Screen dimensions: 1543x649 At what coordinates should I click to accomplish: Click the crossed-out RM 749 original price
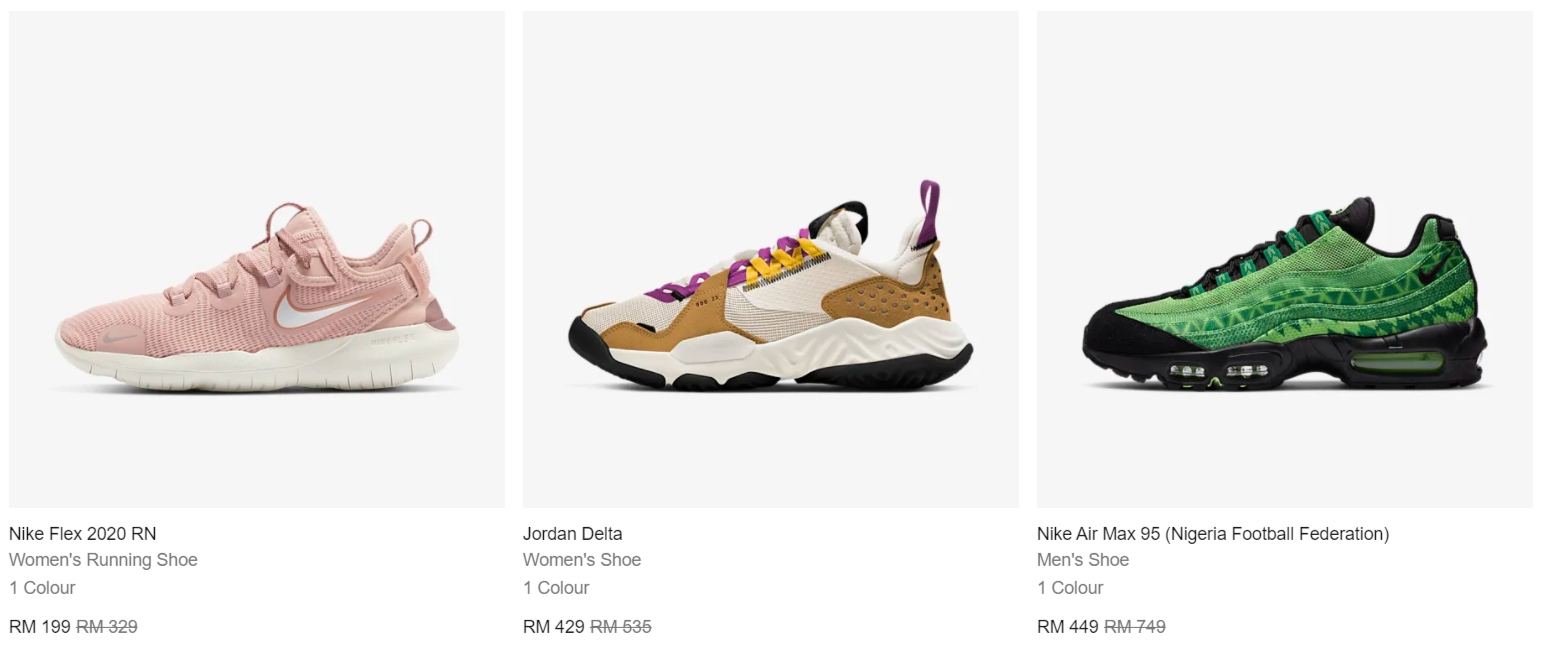point(1135,627)
